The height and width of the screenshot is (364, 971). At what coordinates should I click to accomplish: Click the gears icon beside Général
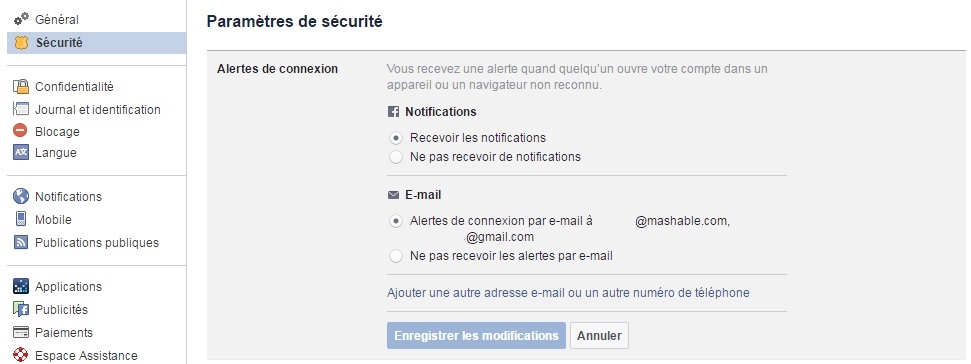click(x=21, y=19)
